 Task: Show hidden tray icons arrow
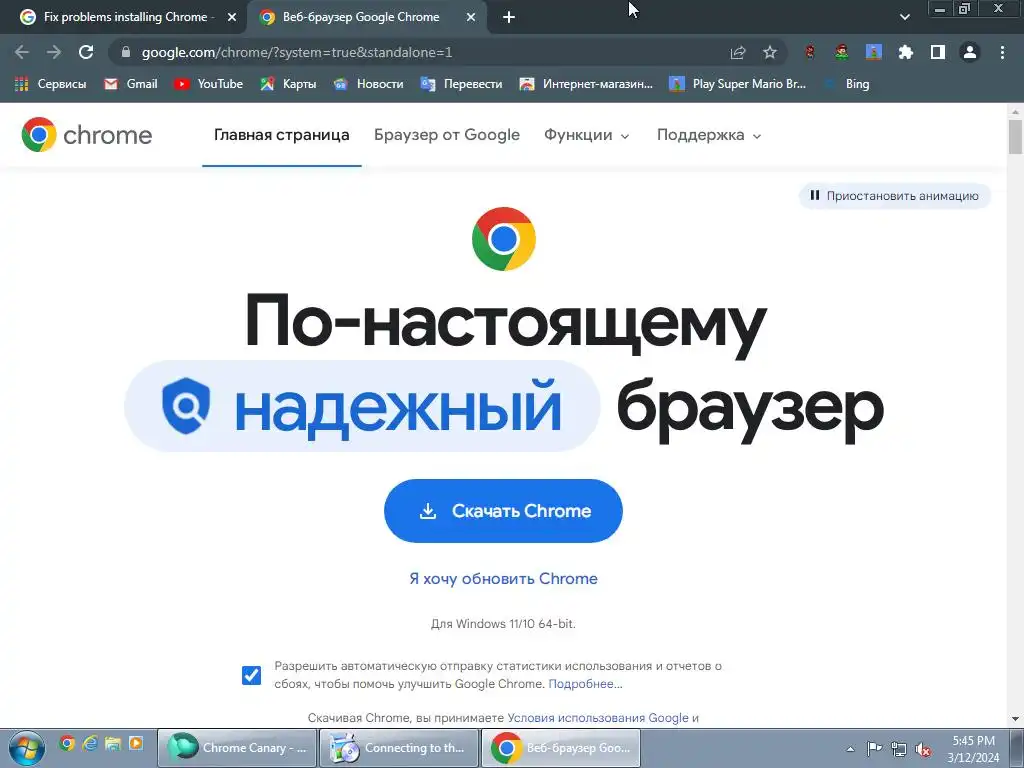(850, 749)
